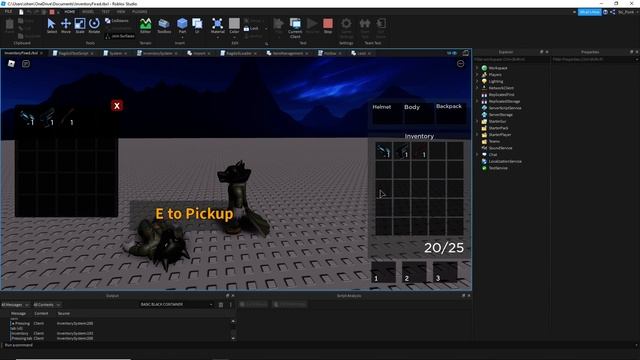Click the Filter Properties search field
Screen dimensions: 640x360
click(594, 60)
